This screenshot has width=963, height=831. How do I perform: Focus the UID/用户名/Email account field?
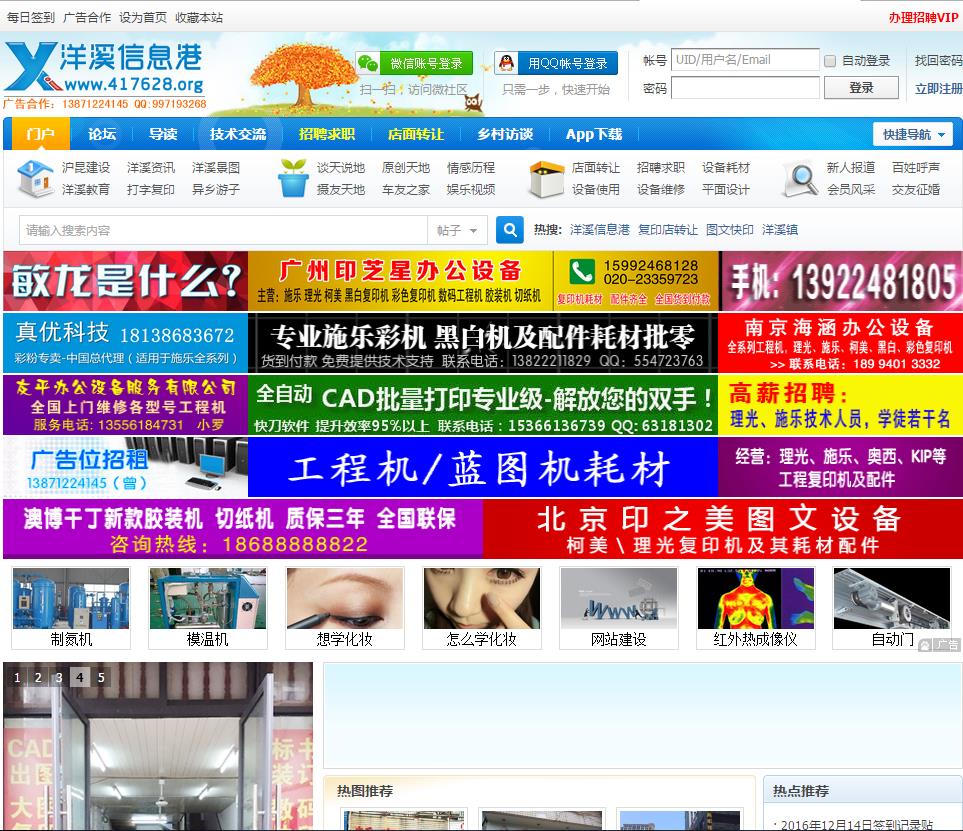tap(745, 60)
